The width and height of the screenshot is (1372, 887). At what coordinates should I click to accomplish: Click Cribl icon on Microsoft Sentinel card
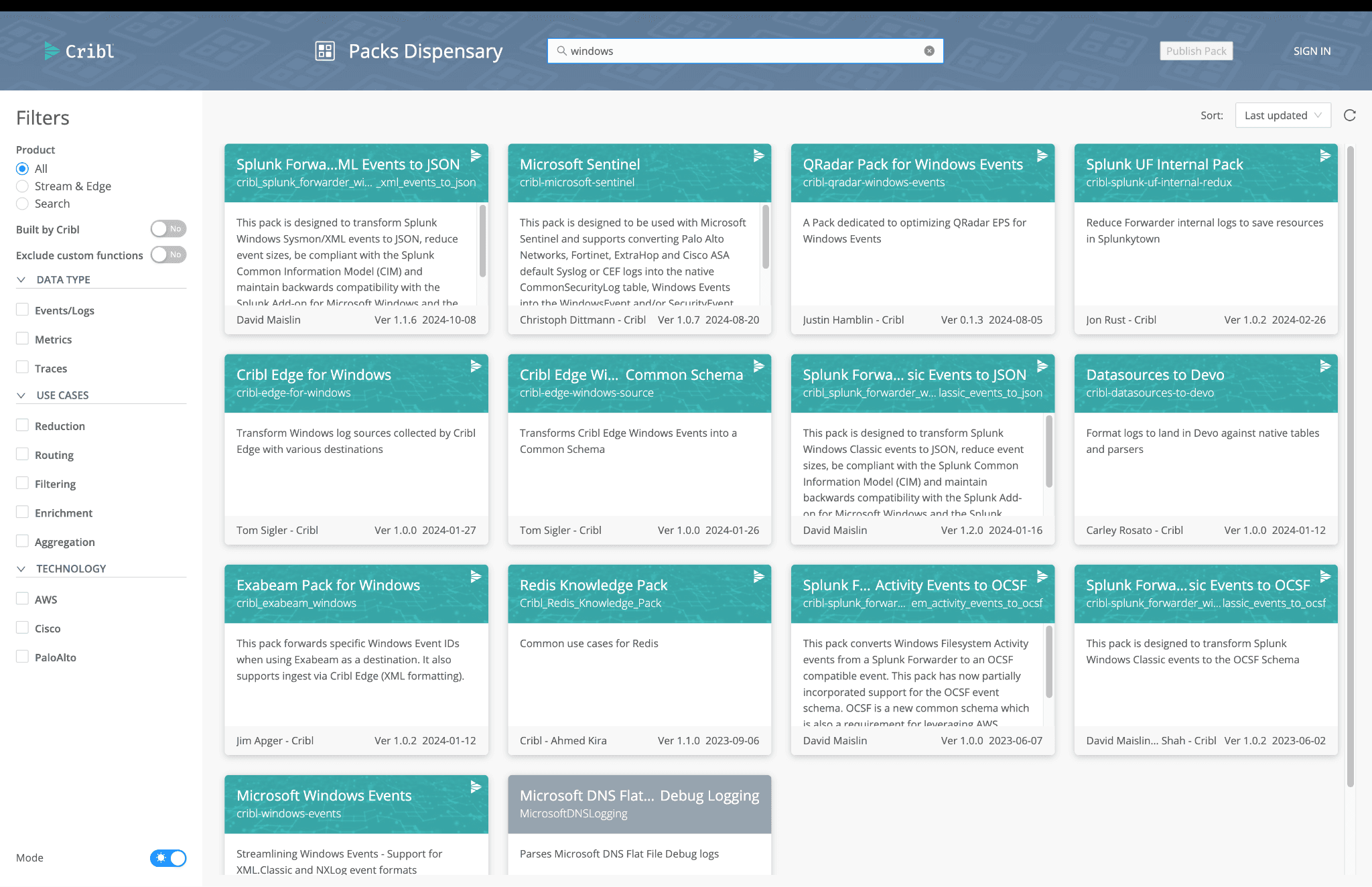758,155
